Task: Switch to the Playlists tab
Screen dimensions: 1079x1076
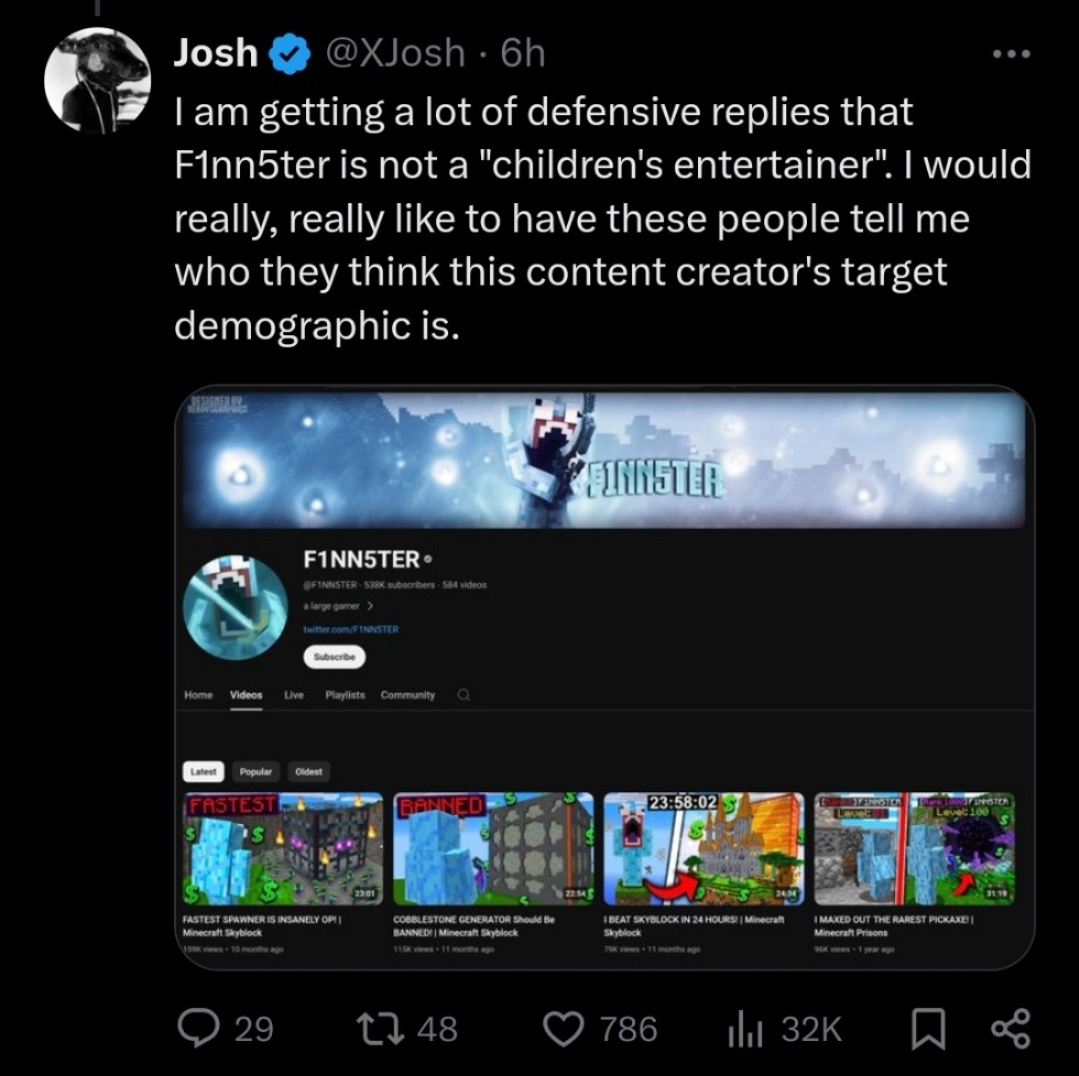Action: pos(345,695)
